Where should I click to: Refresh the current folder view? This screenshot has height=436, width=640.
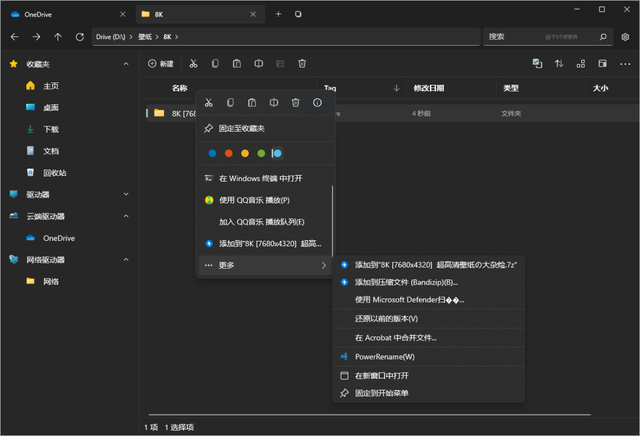coord(79,37)
